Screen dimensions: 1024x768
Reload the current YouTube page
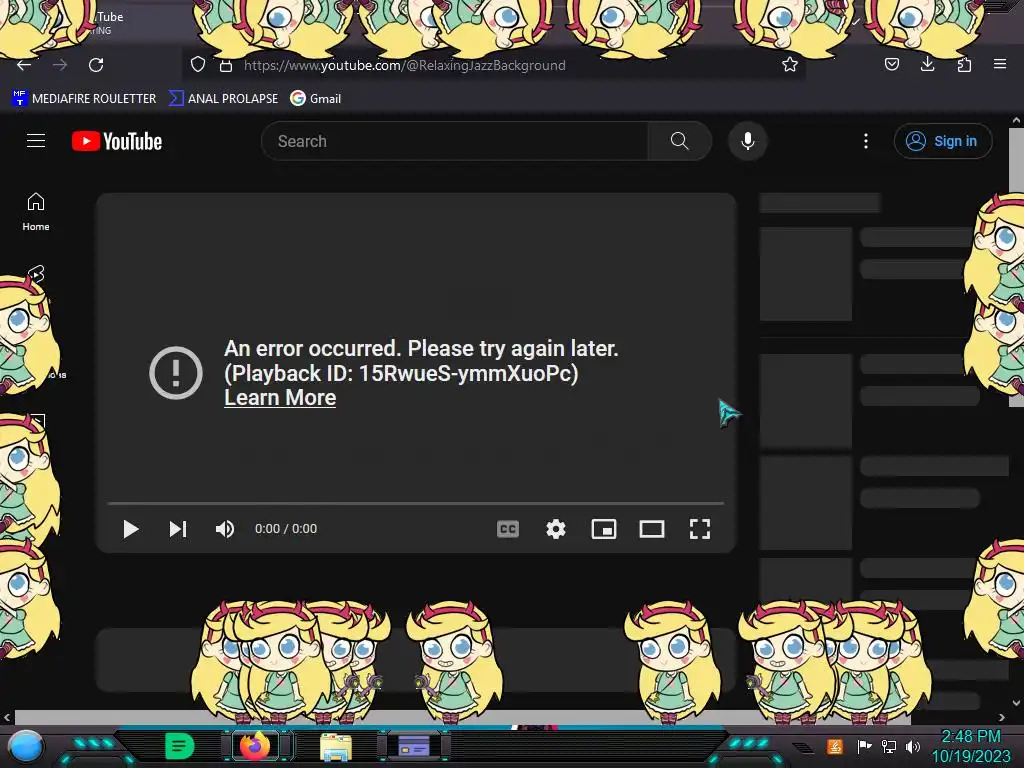tap(96, 65)
